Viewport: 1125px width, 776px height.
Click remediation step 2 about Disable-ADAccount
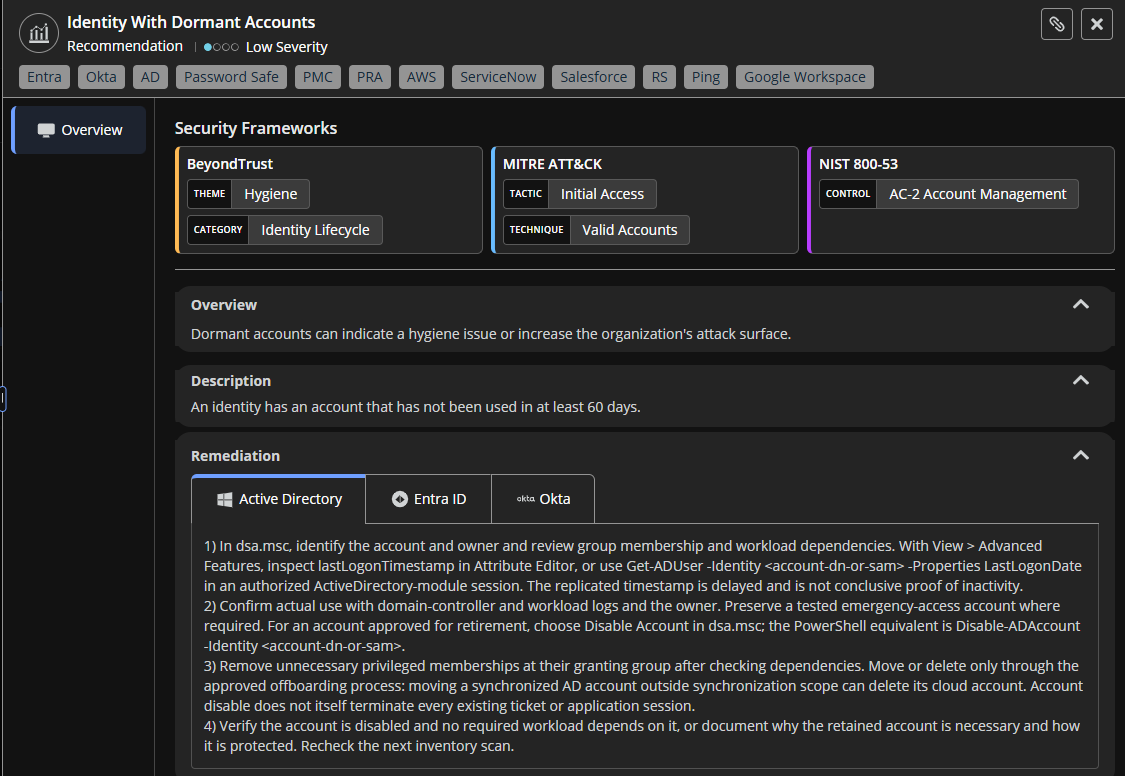tap(642, 626)
